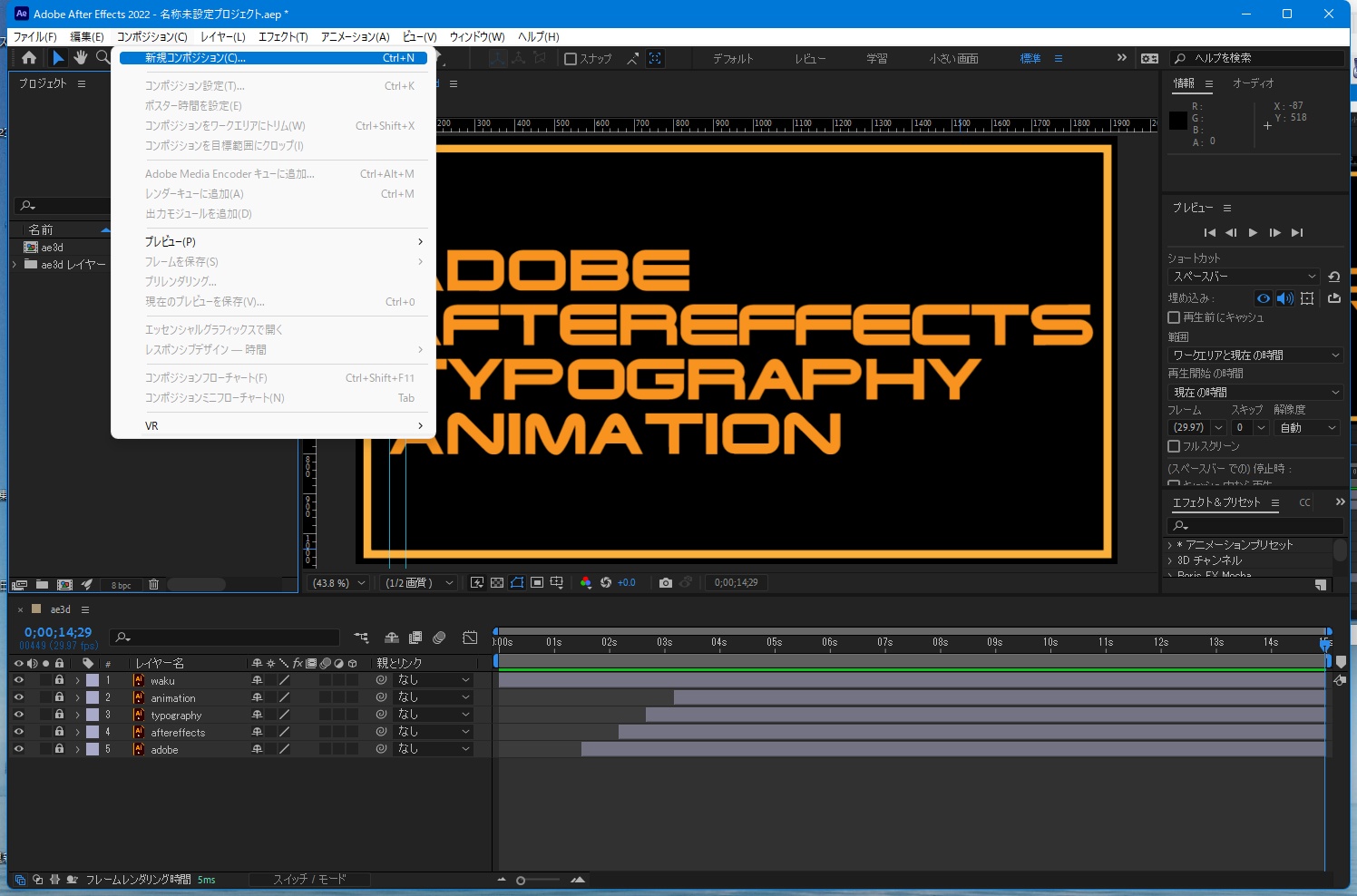This screenshot has height=896, width=1357.
Task: Click the create new animation preset icon
Action: (1321, 585)
